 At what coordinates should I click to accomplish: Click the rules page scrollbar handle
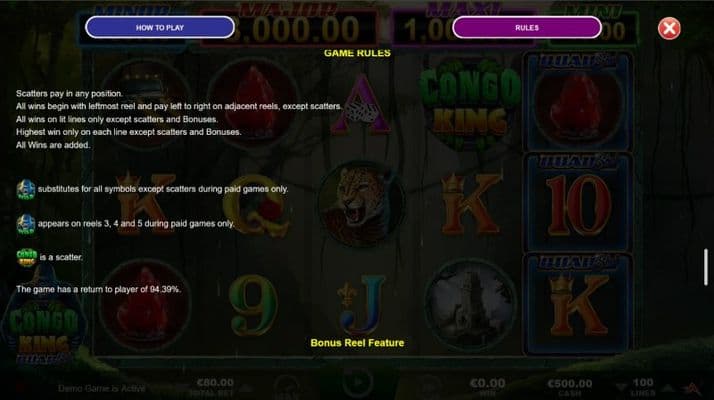tap(706, 267)
